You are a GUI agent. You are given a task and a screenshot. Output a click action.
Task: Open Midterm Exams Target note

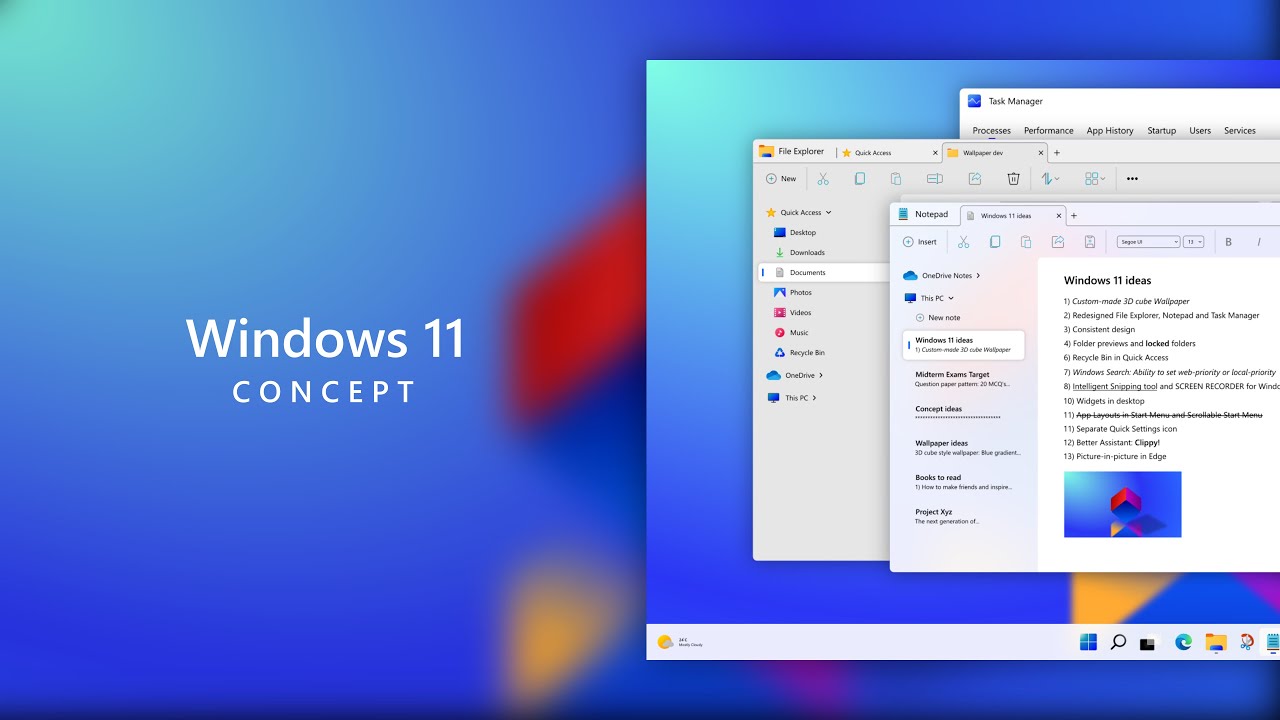coord(963,379)
